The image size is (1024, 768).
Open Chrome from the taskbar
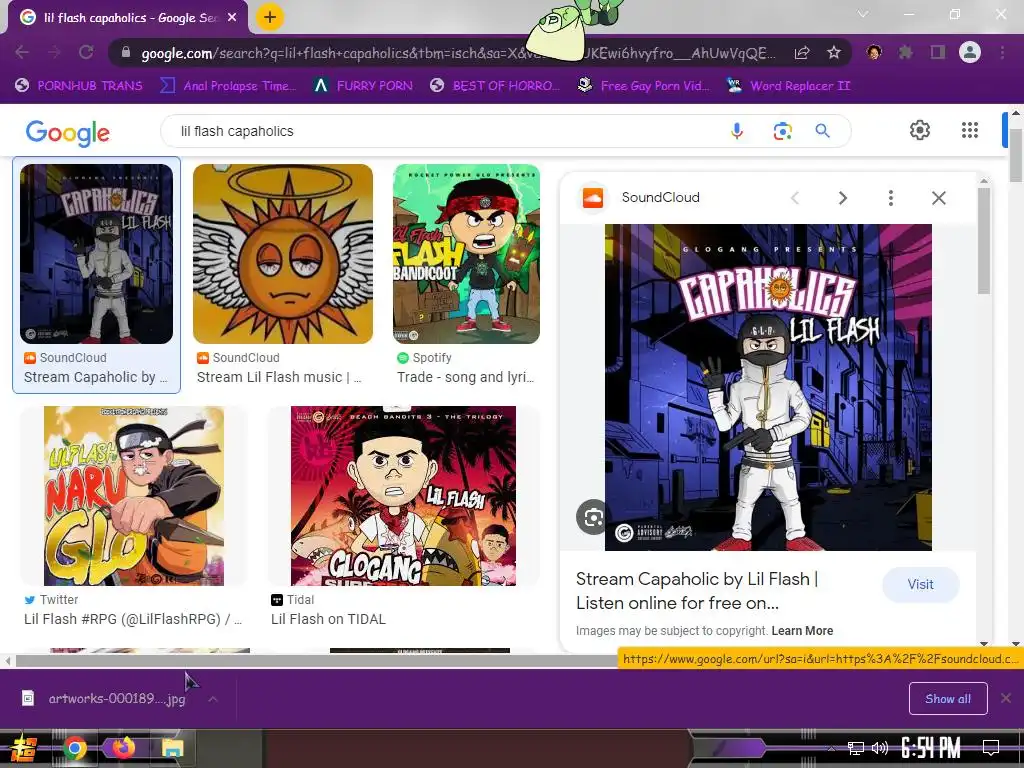tap(74, 748)
